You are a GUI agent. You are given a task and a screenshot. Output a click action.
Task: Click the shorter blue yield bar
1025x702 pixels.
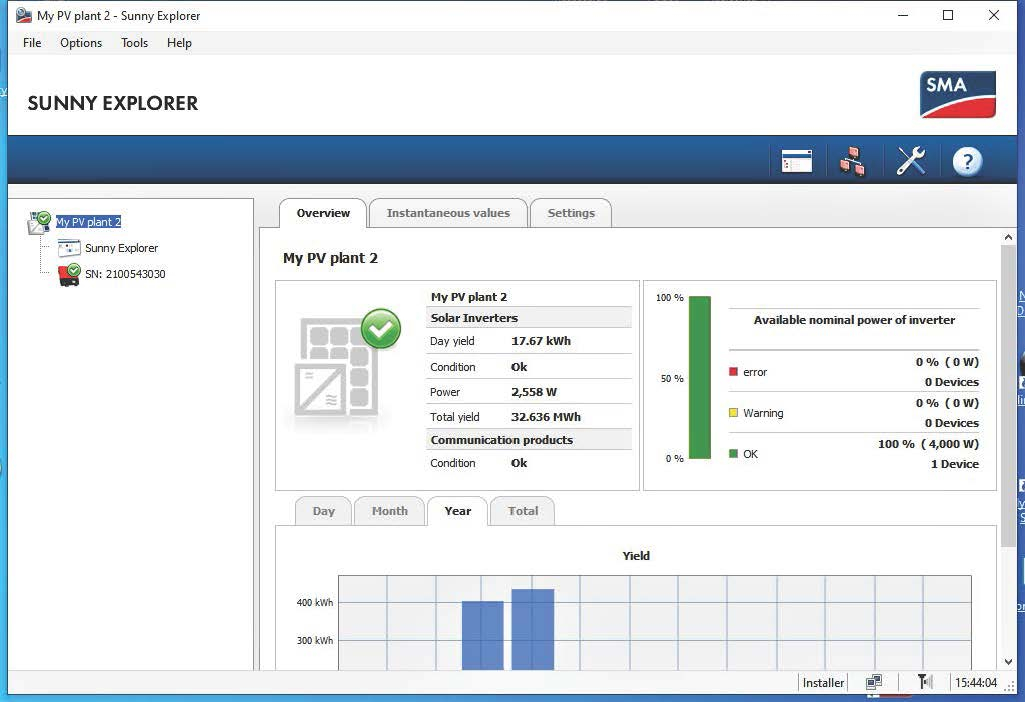pos(482,635)
